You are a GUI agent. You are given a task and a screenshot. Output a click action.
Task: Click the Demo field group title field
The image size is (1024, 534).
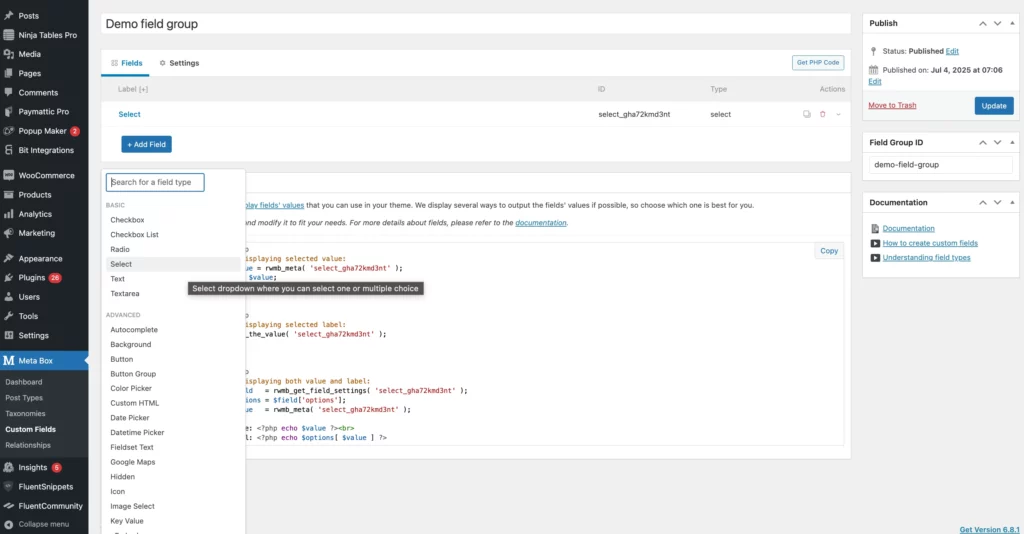pos(475,24)
